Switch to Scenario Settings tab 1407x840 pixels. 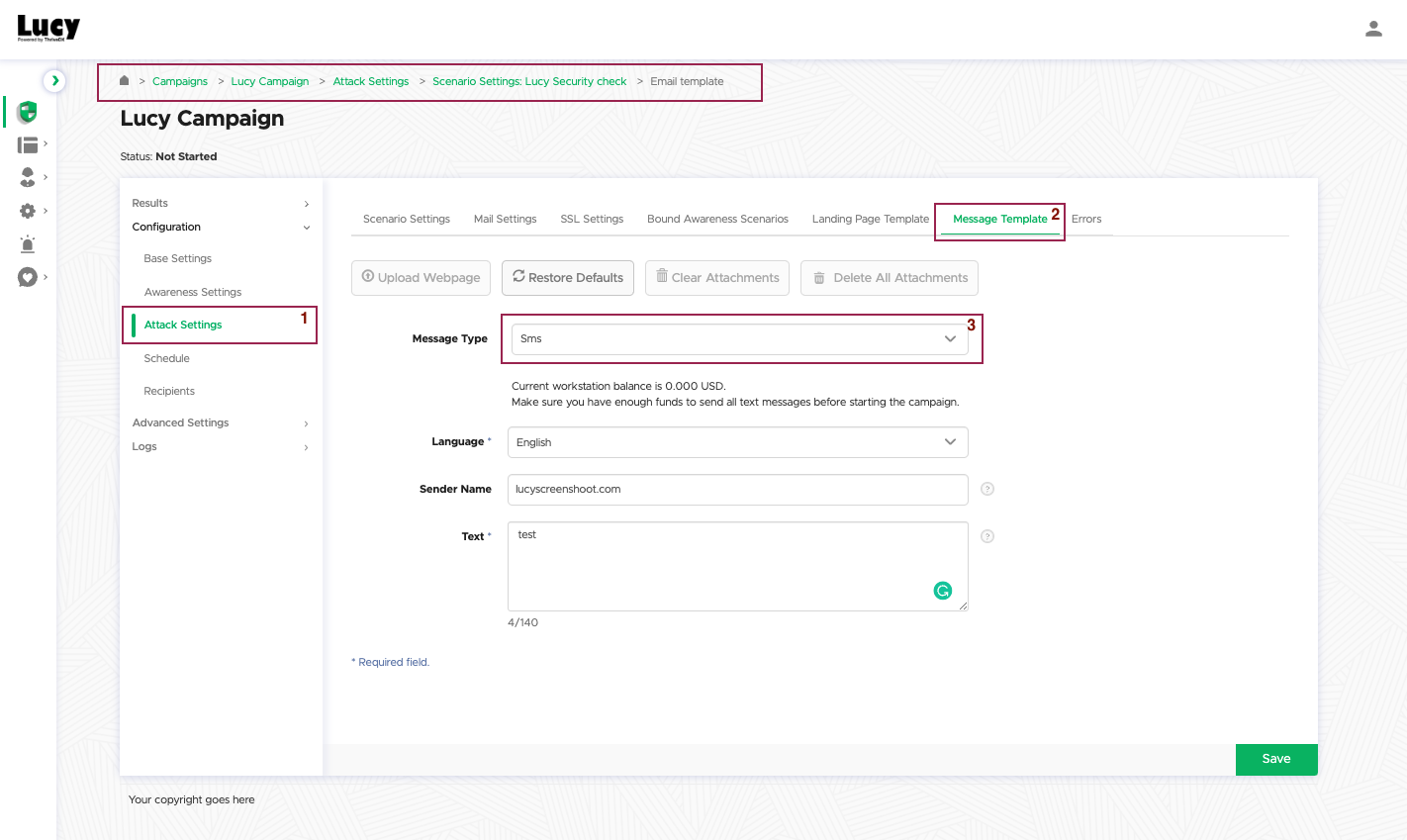click(407, 219)
